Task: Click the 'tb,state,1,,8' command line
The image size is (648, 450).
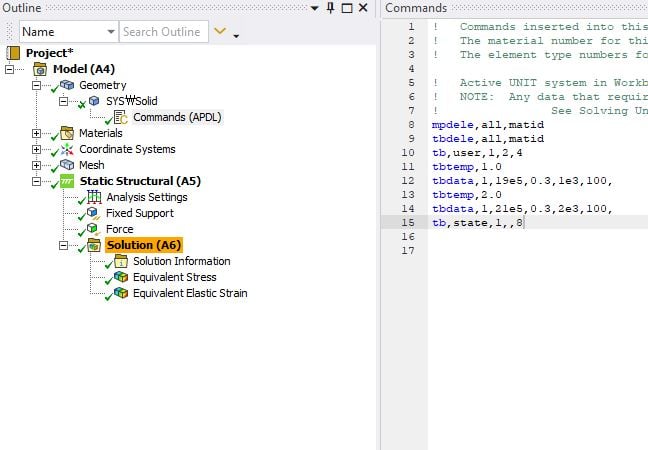Action: [477, 223]
